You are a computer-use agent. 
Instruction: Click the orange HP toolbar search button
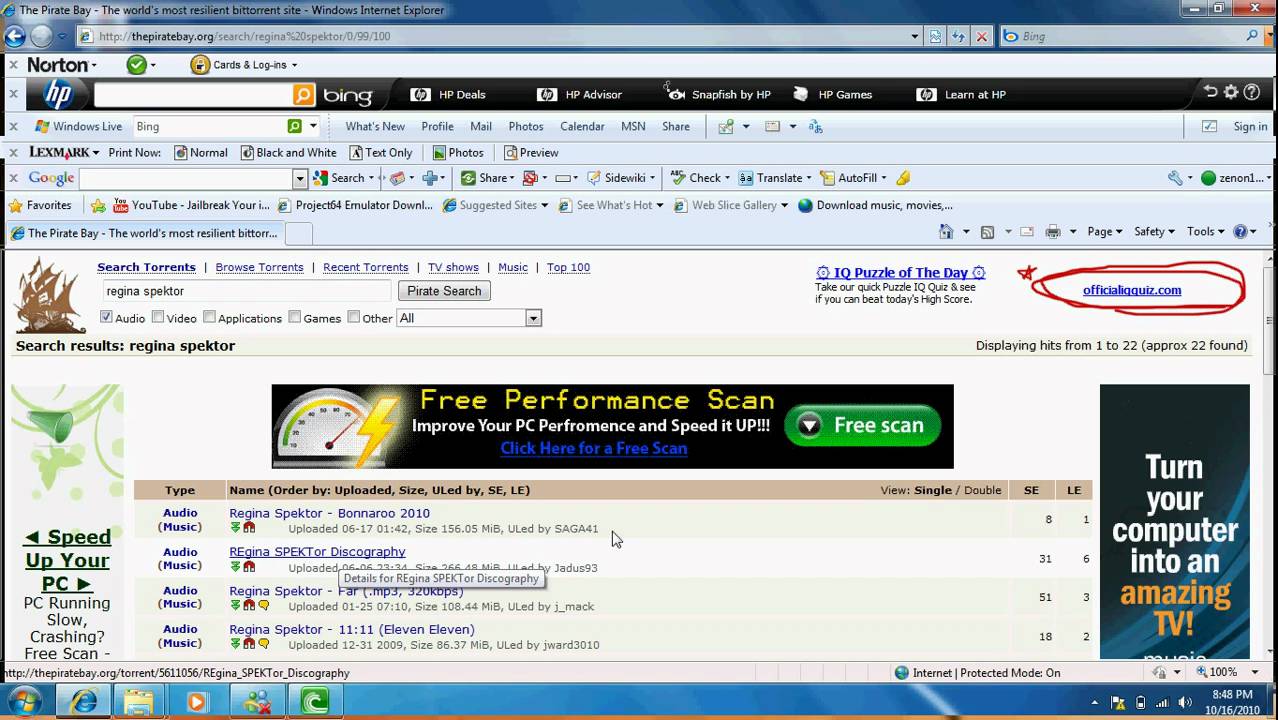click(304, 95)
